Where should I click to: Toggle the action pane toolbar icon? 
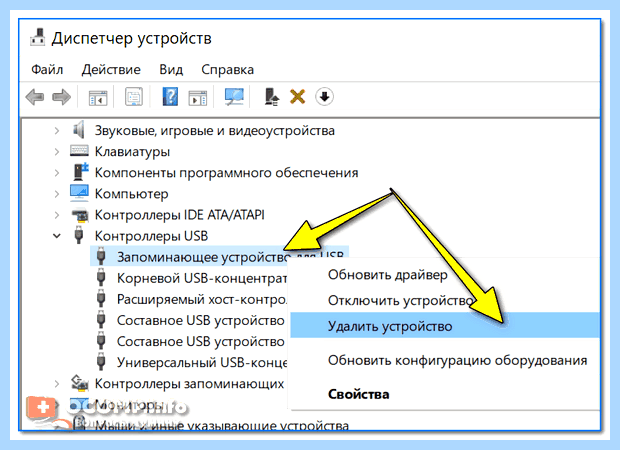coord(198,97)
